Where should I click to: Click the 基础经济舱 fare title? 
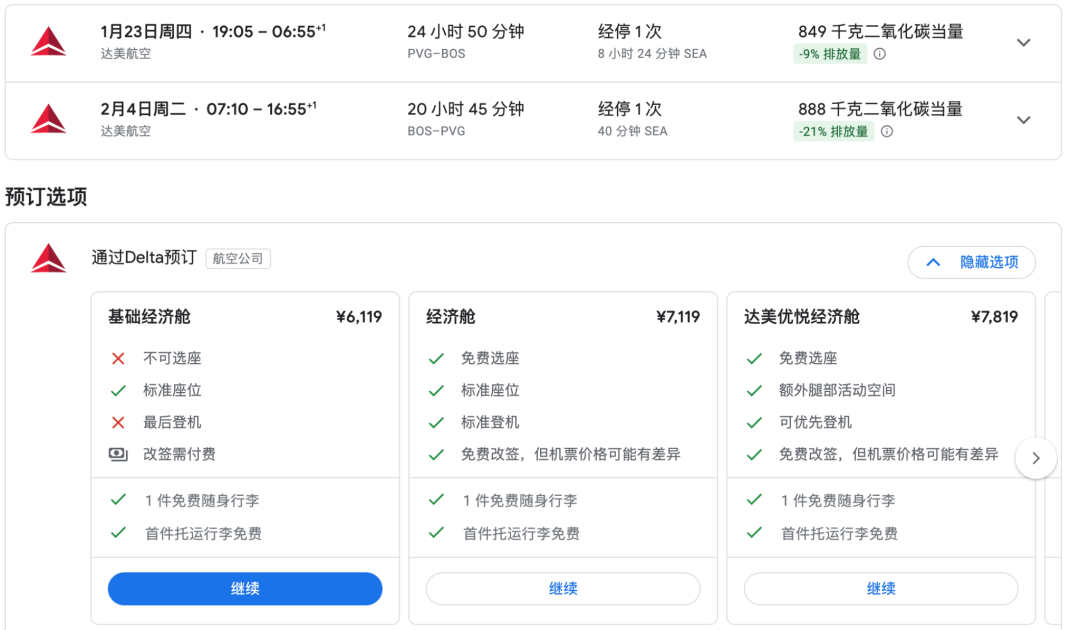149,317
